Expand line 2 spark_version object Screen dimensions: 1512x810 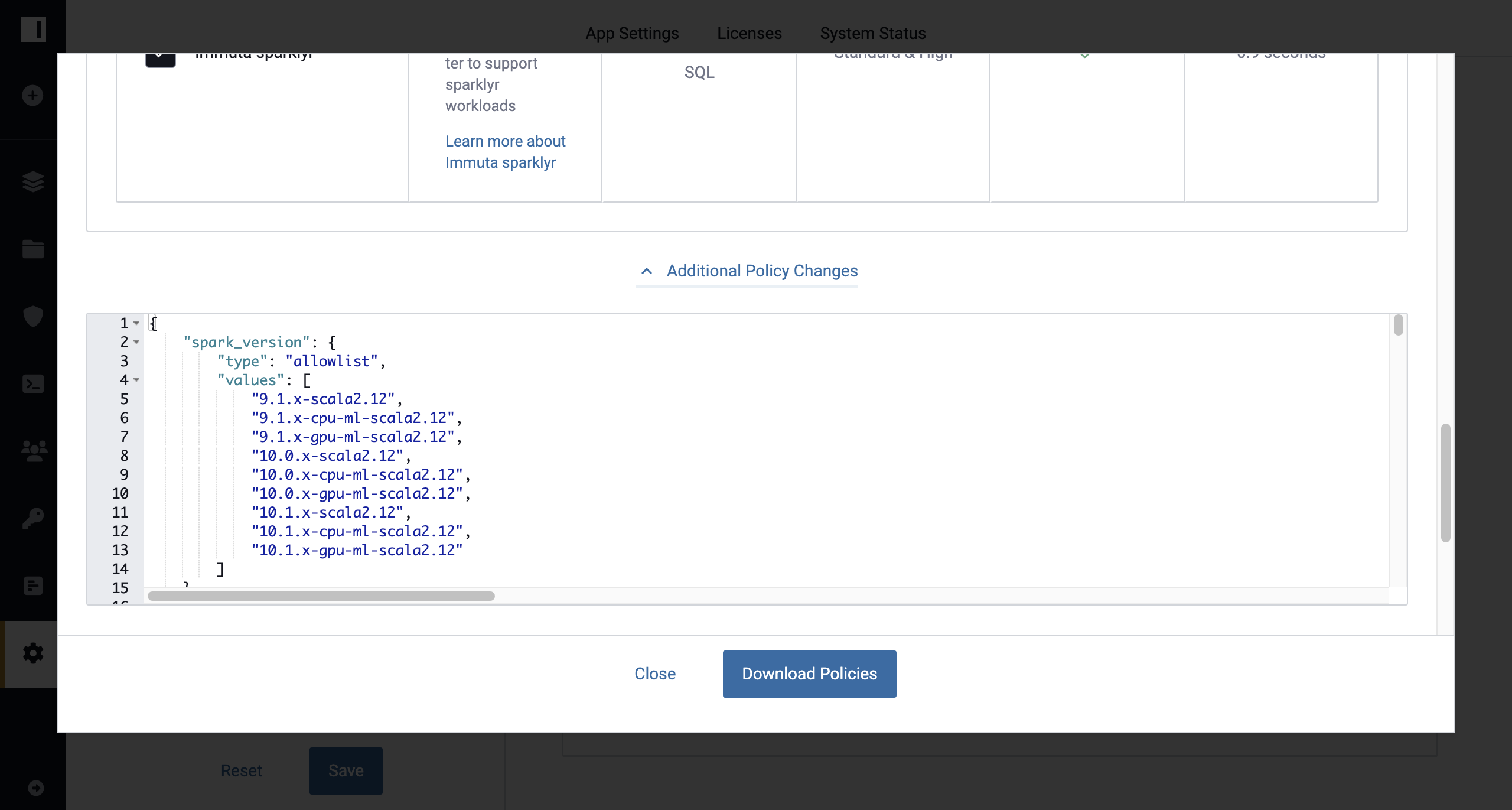click(x=137, y=341)
